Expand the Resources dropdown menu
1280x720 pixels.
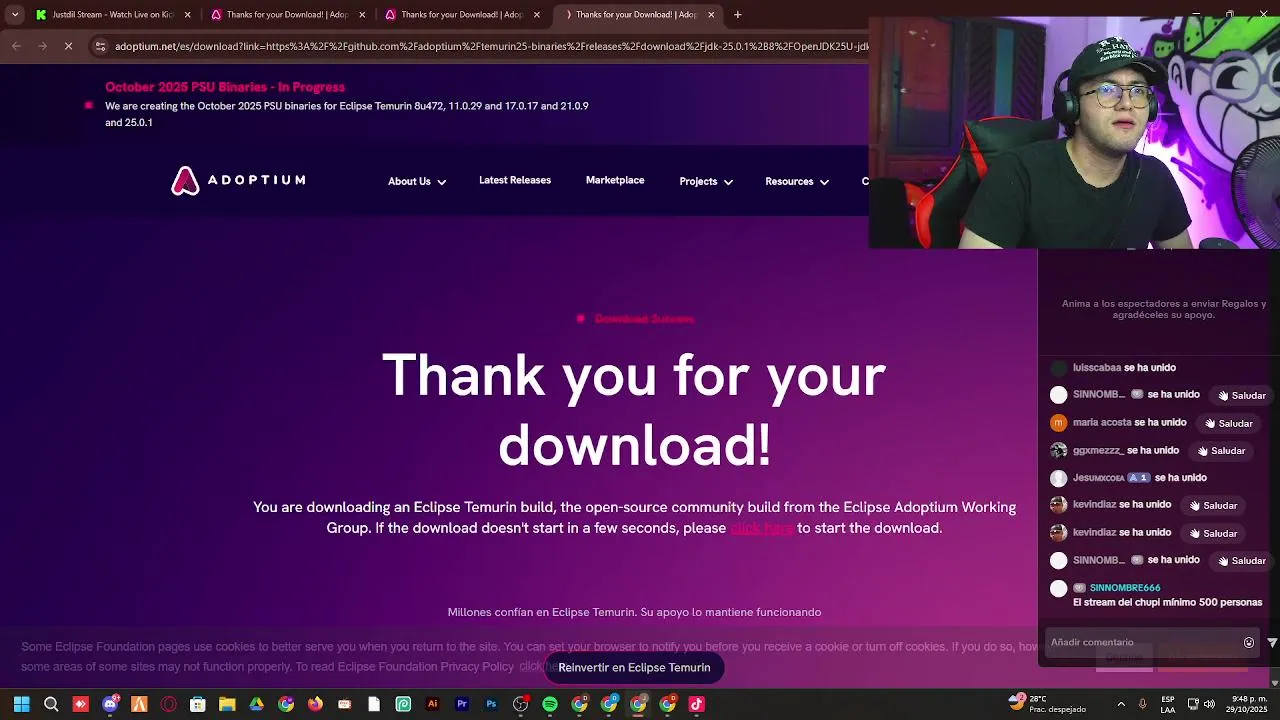point(797,181)
